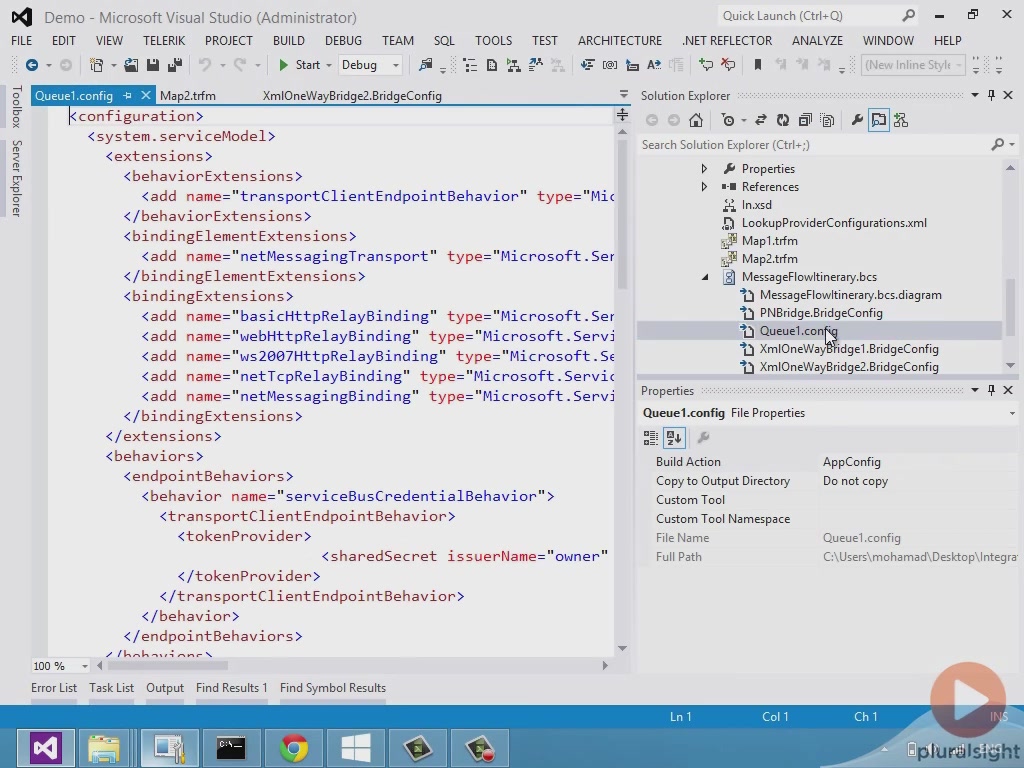Click the Build Action value AppConfig

click(x=852, y=462)
